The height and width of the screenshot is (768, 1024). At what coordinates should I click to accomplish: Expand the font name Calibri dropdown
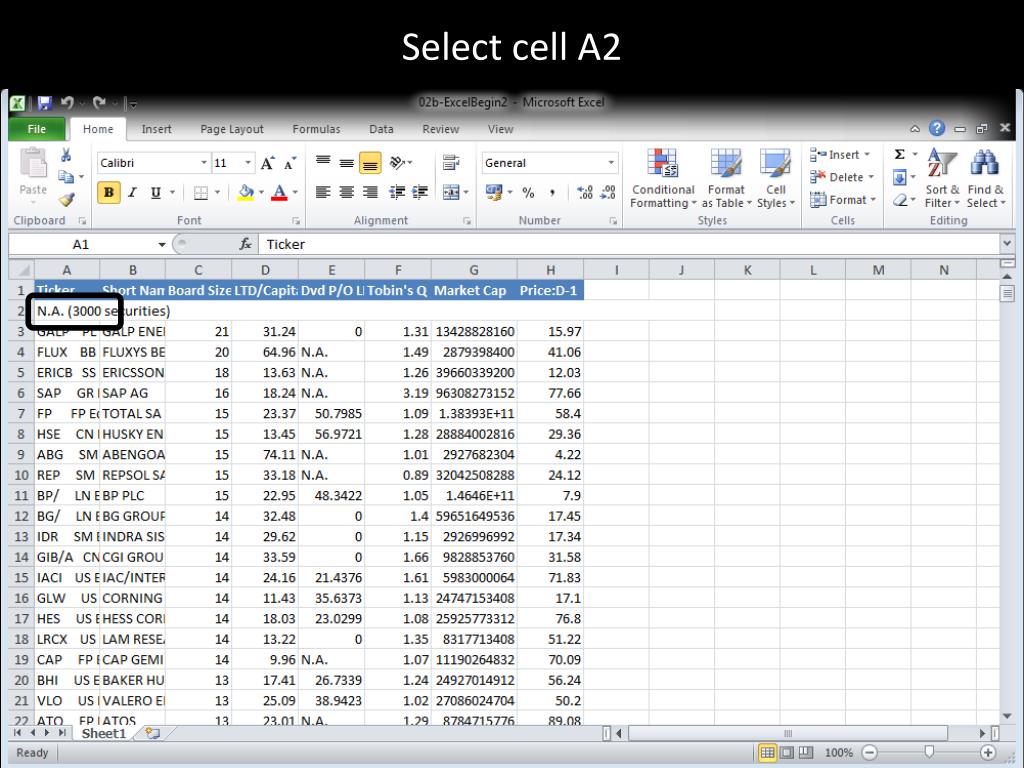(204, 163)
